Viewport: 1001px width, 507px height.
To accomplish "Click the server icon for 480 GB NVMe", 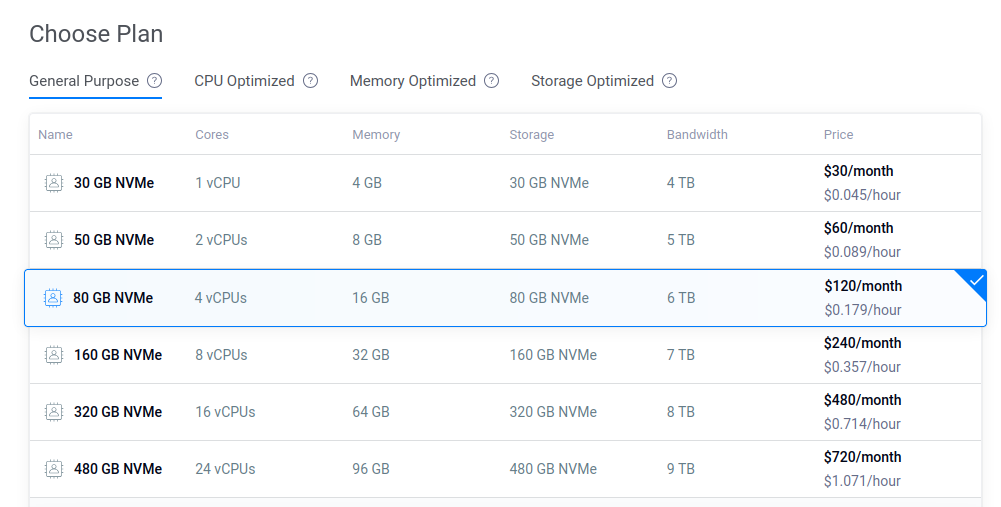I will [x=54, y=469].
